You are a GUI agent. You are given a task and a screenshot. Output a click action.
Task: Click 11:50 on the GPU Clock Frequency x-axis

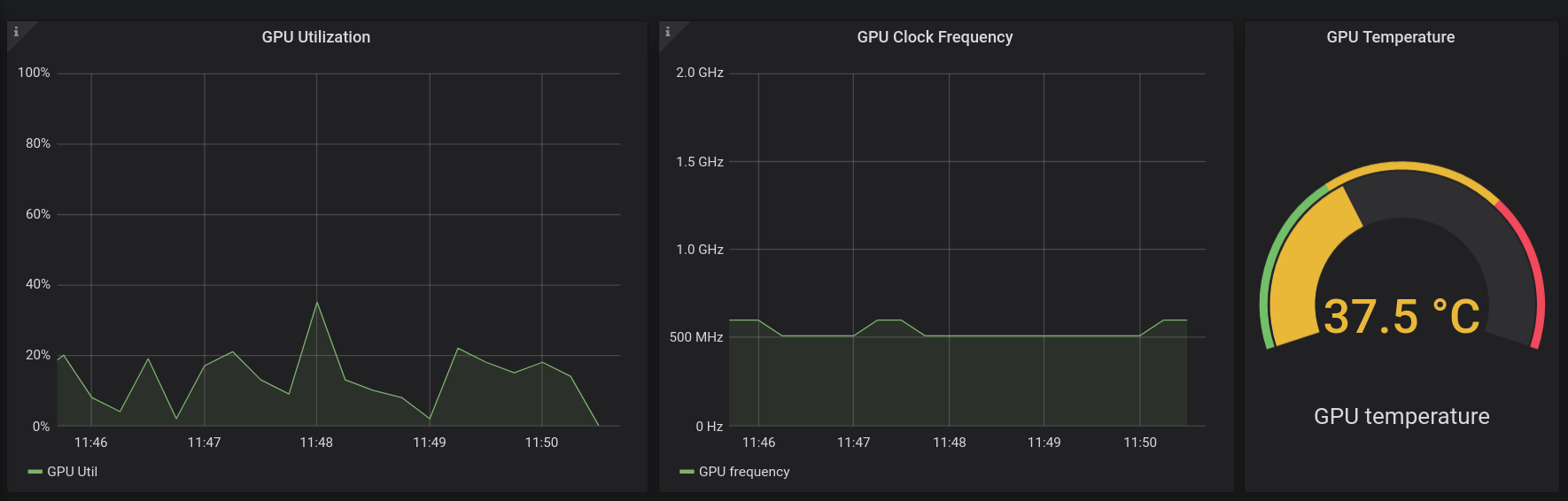pyautogui.click(x=1140, y=443)
